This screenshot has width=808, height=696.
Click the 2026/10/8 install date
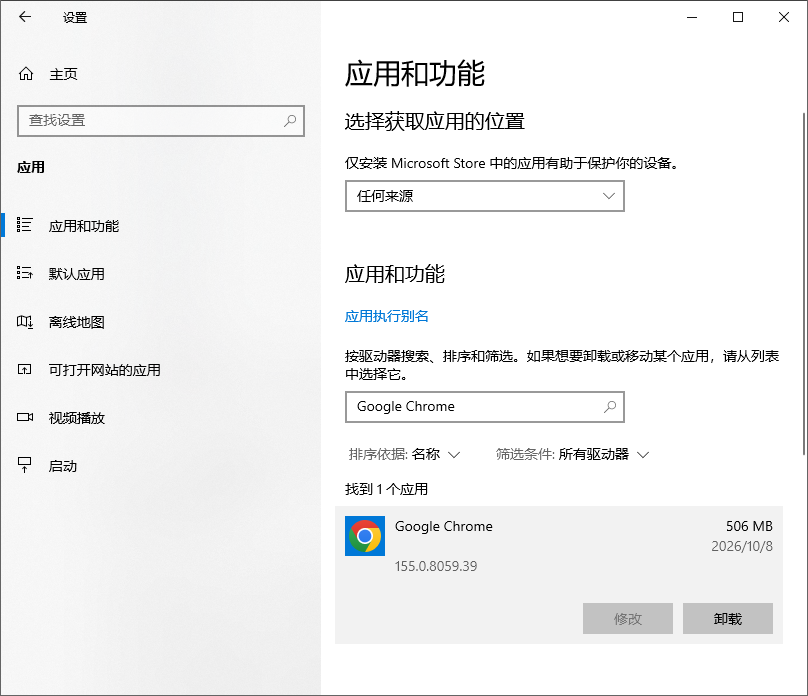point(742,546)
